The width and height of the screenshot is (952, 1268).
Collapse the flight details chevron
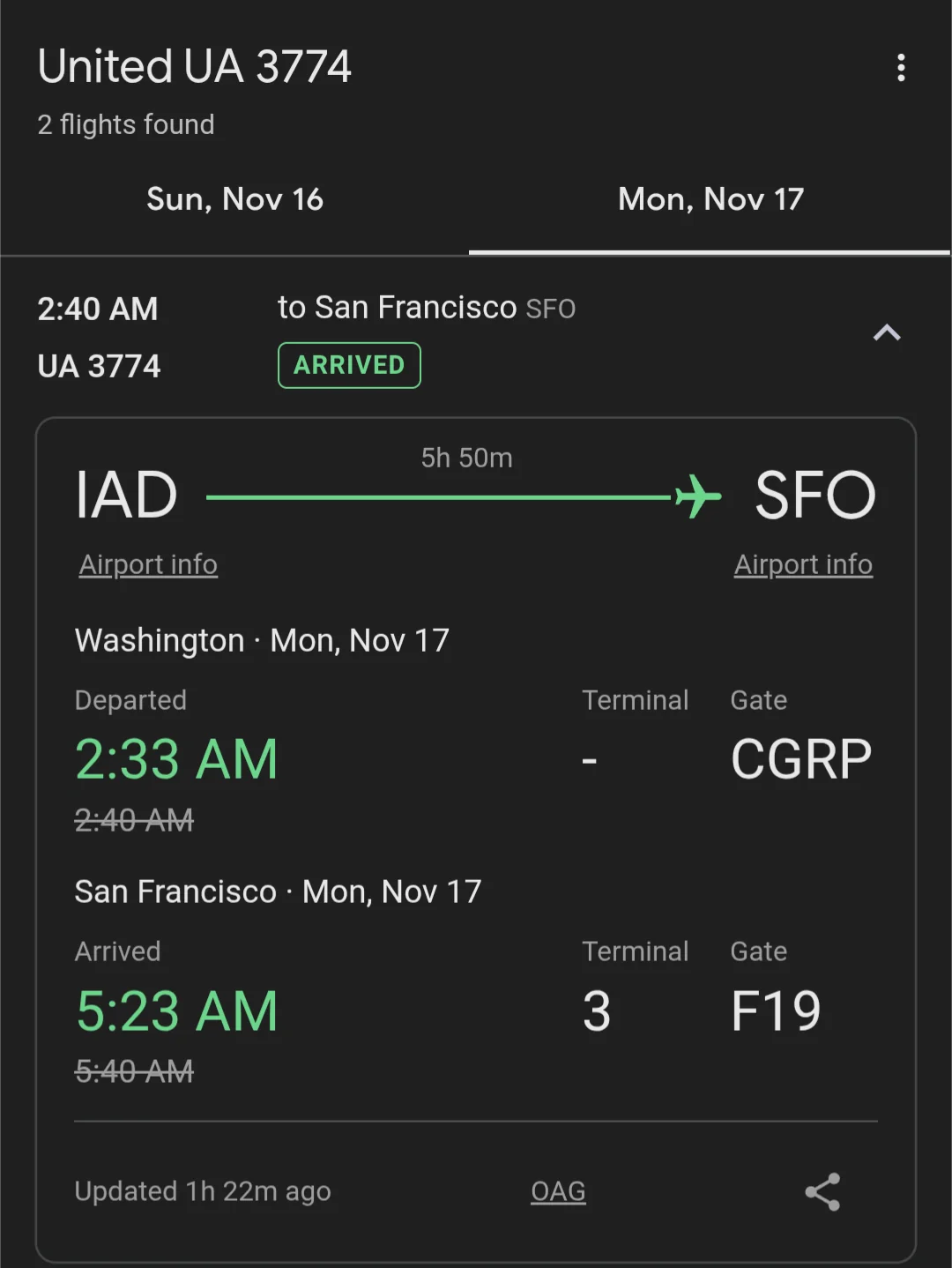[x=887, y=333]
